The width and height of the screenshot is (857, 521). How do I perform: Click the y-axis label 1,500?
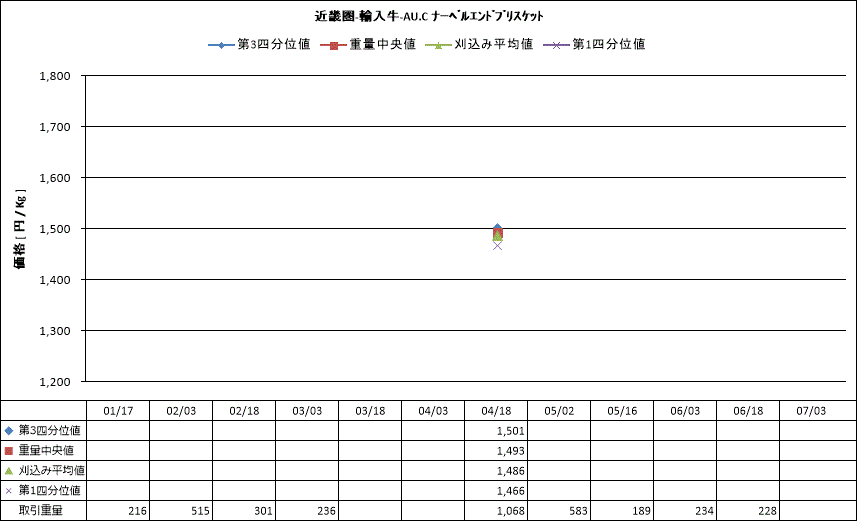tap(55, 229)
